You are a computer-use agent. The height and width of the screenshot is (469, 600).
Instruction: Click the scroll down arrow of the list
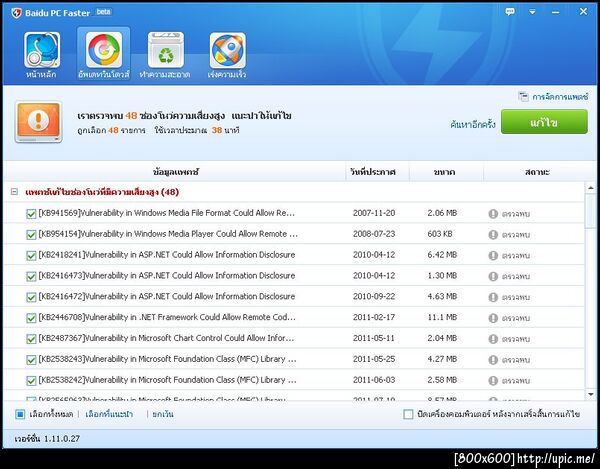tap(590, 394)
